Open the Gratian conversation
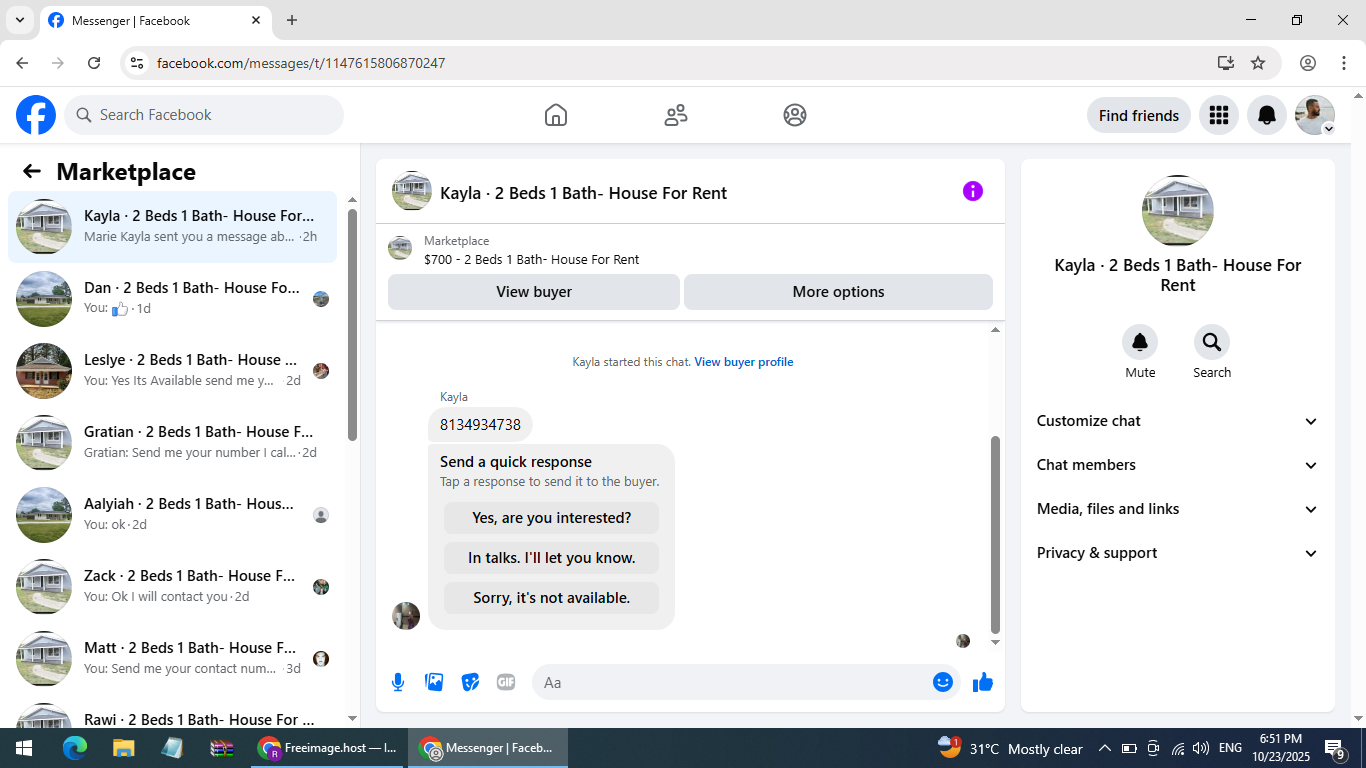 point(173,443)
